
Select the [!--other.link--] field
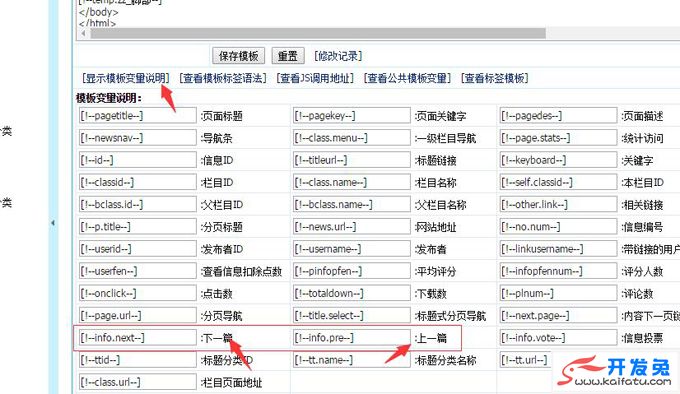pos(558,204)
